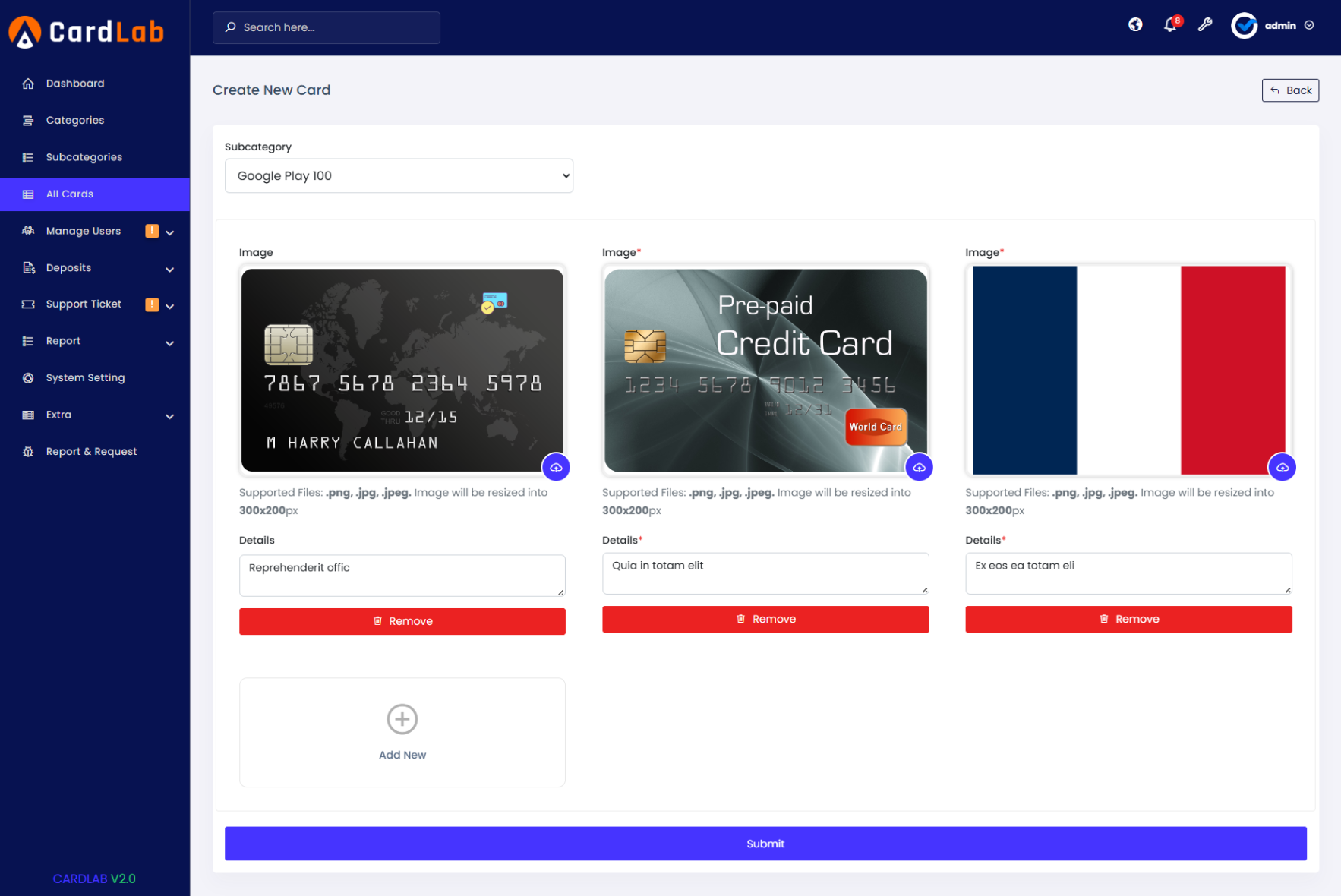Viewport: 1341px width, 896px height.
Task: Click the CardLab logo
Action: tap(86, 30)
